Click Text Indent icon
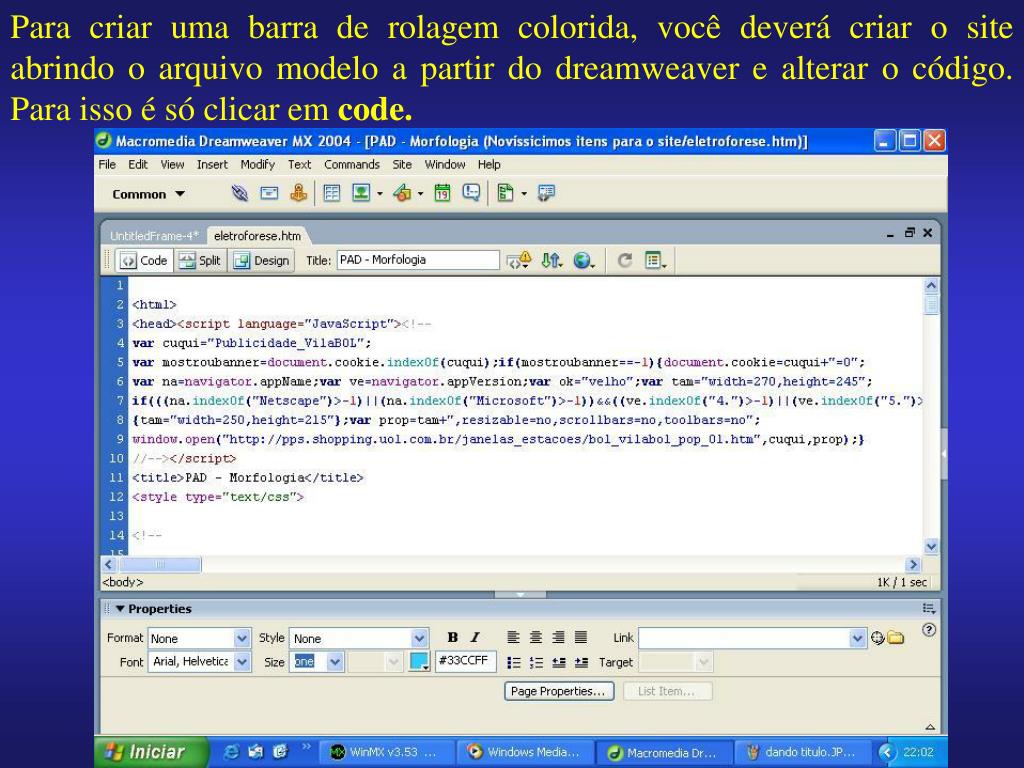This screenshot has height=768, width=1024. click(x=581, y=663)
